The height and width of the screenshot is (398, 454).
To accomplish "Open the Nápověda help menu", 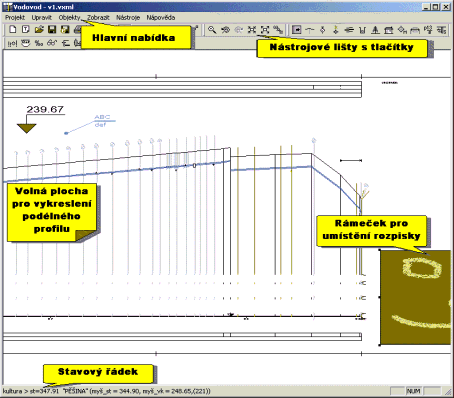I will point(161,17).
